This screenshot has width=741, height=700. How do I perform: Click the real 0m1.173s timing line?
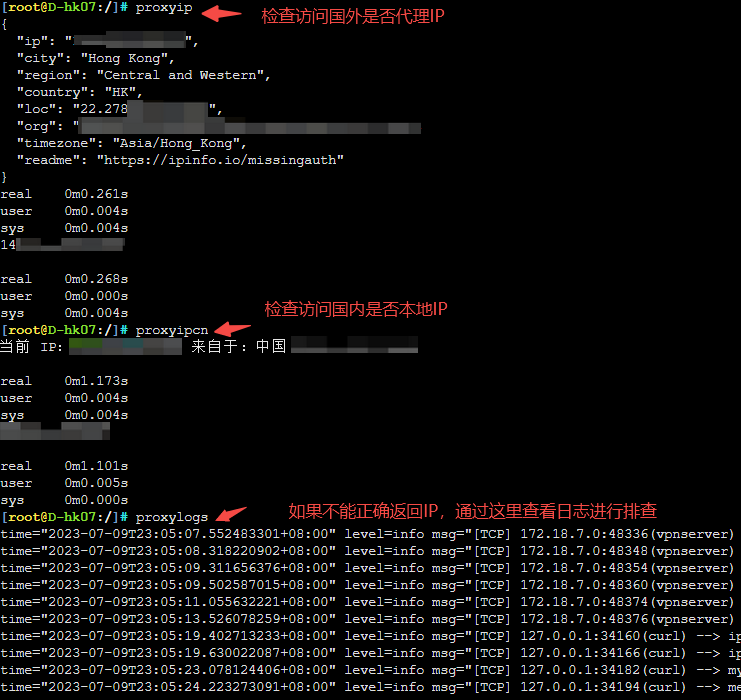click(x=64, y=381)
